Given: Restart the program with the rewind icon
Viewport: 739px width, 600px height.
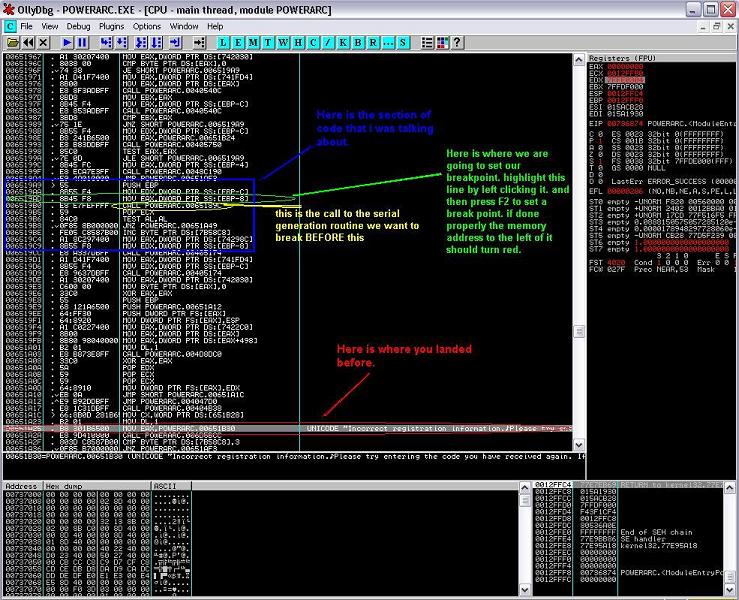Looking at the screenshot, I should 28,43.
